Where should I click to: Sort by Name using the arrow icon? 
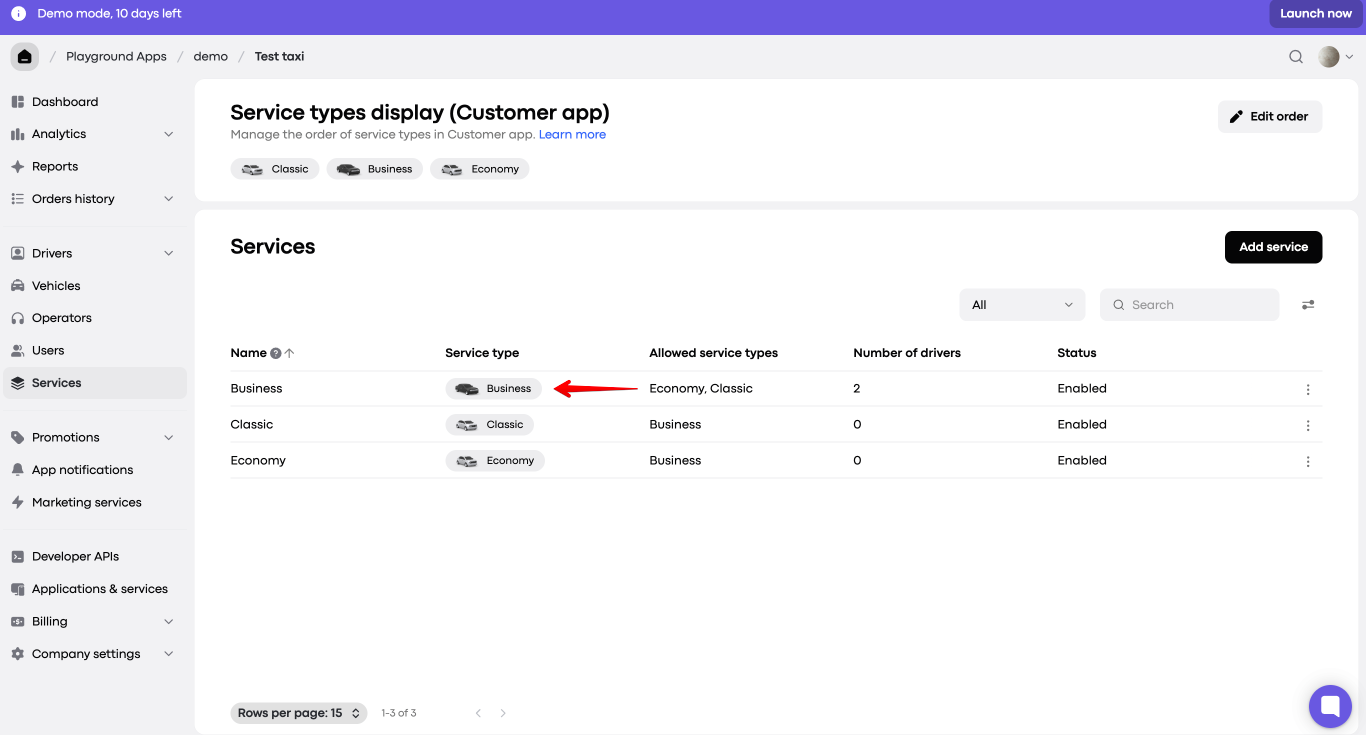[x=290, y=353]
